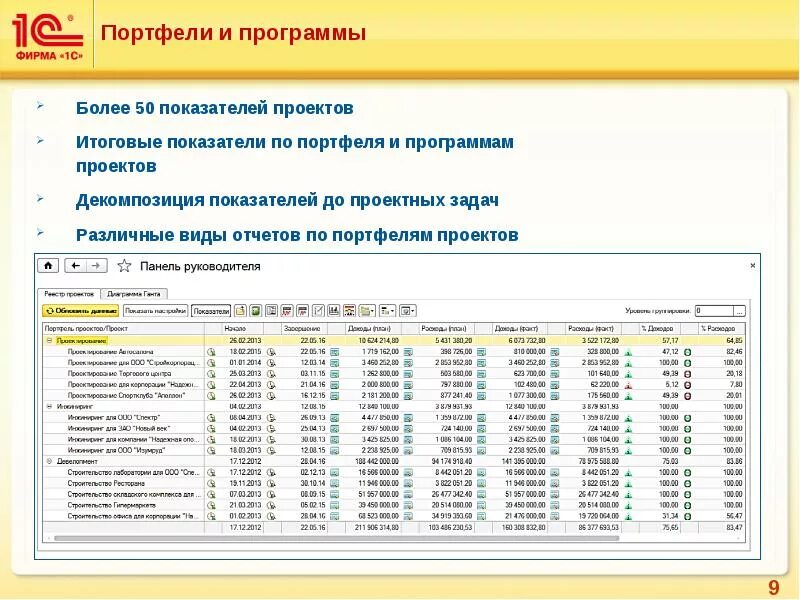Viewport: 800px width, 600px height.
Task: Click red warning triangle in Надежн... corporation row
Action: pyautogui.click(x=629, y=385)
